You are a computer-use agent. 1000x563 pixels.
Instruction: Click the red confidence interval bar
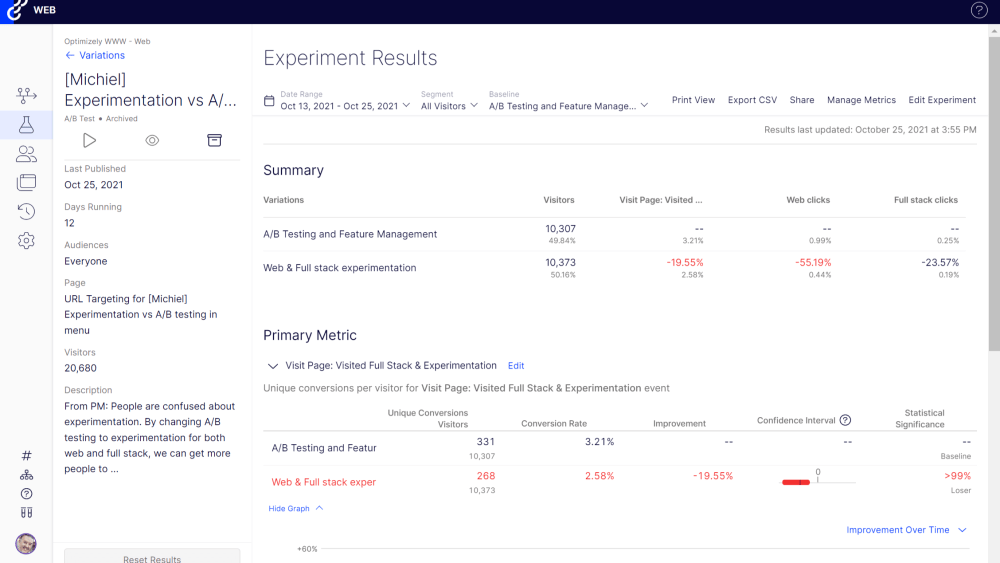click(796, 483)
